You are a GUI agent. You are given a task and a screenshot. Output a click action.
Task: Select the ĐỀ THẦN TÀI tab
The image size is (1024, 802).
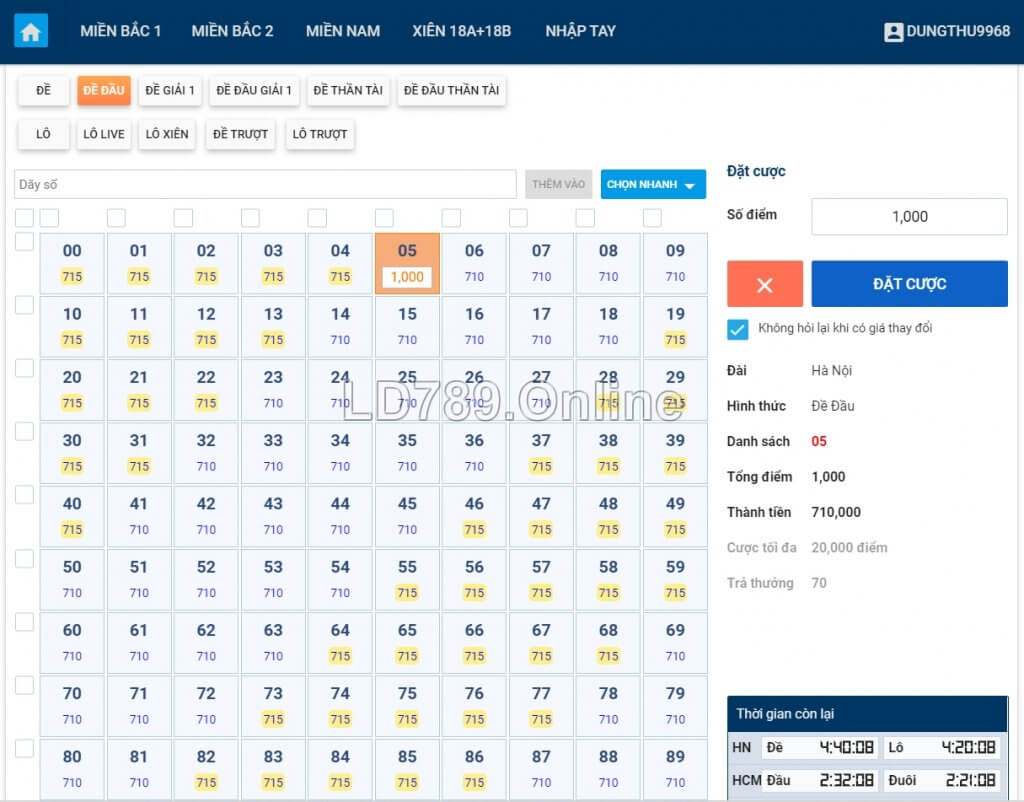tap(348, 90)
